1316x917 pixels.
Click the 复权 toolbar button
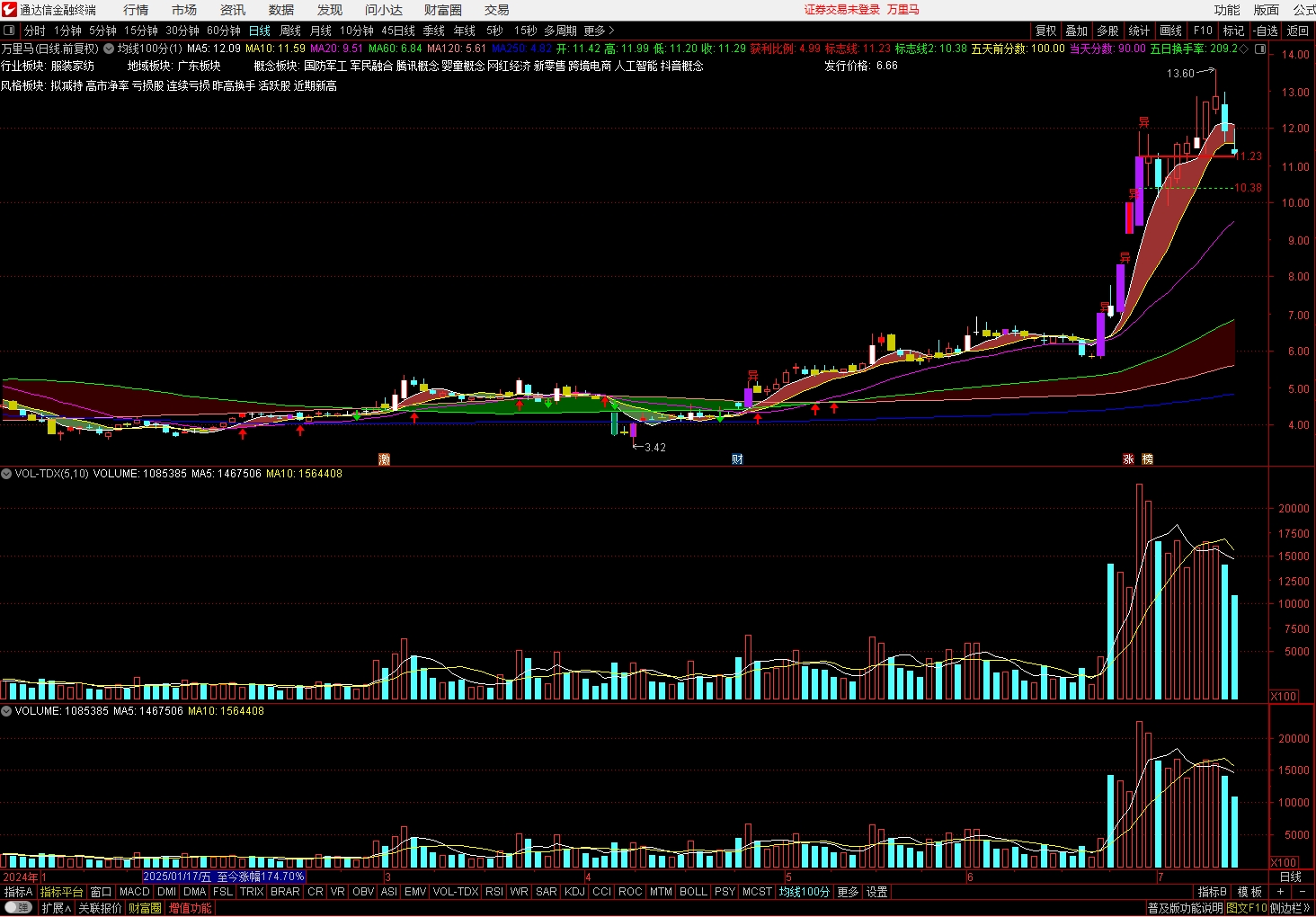click(1046, 31)
